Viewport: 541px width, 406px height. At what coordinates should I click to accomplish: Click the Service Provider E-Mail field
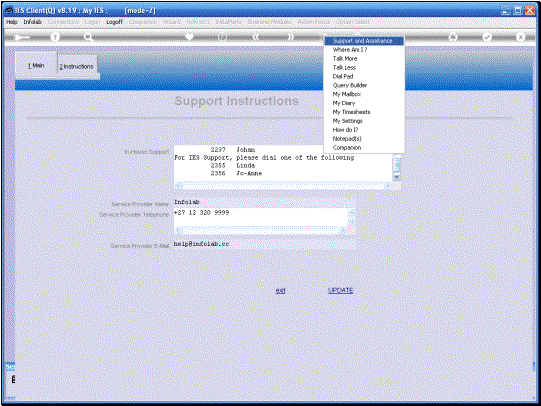(x=264, y=244)
